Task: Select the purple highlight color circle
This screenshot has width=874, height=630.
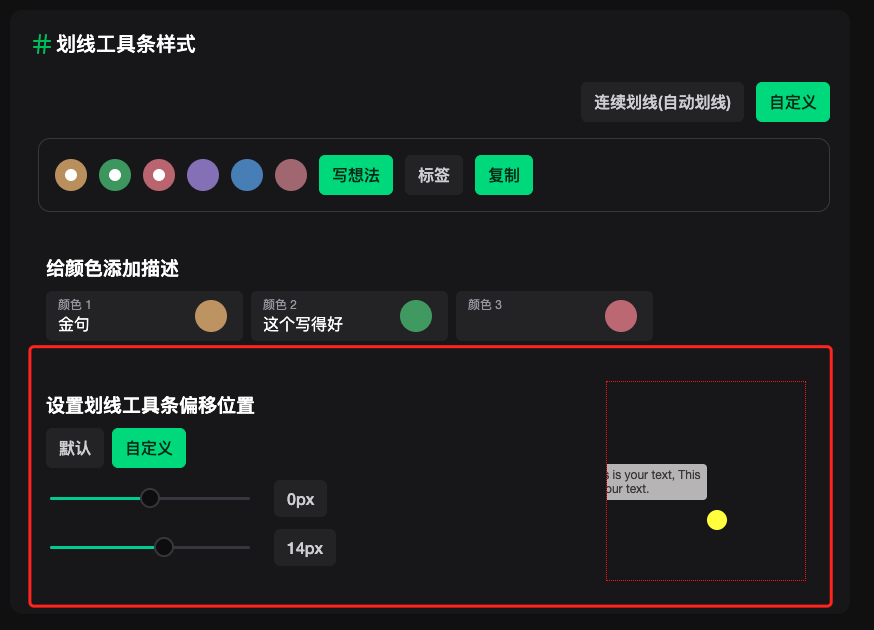Action: point(203,175)
